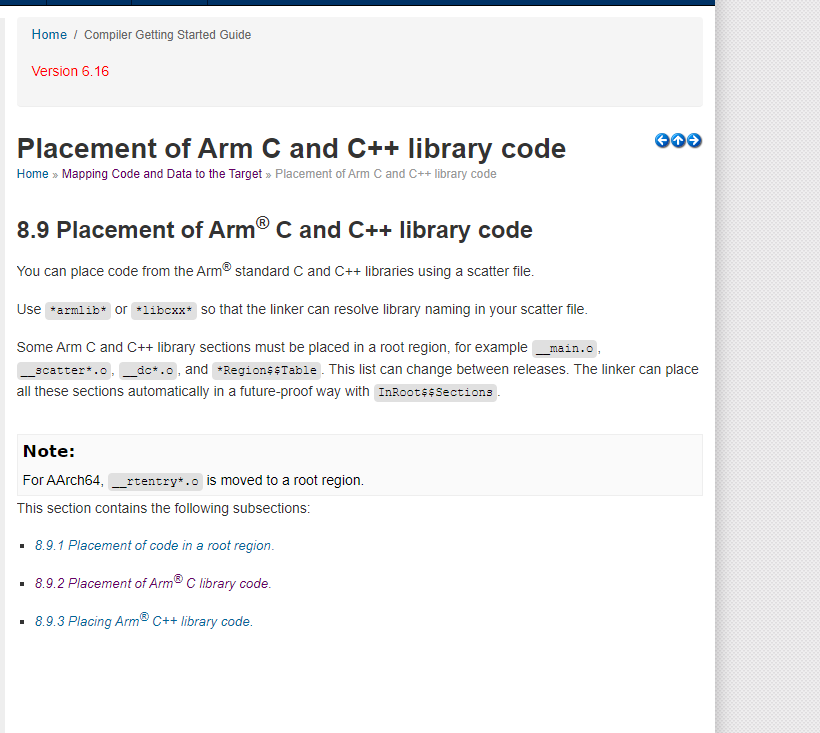Click the *Region$$Table code snippet

[267, 370]
